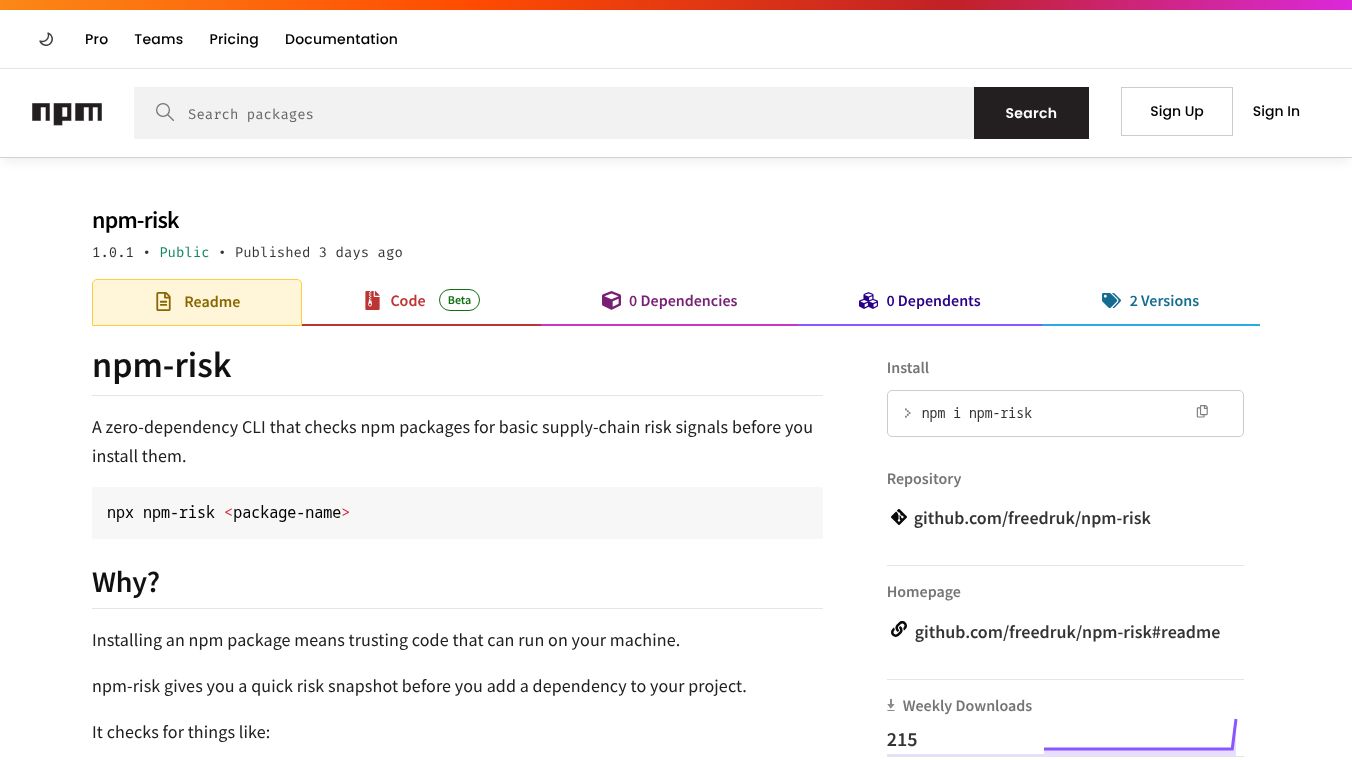Go to the Documentation page
This screenshot has width=1352, height=760.
(341, 39)
